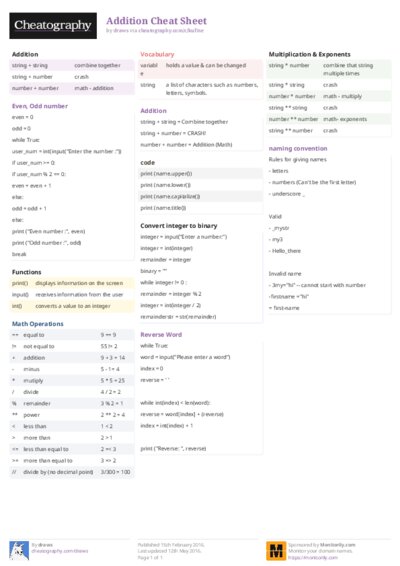Click the 'index = 0' line

(x=152, y=369)
